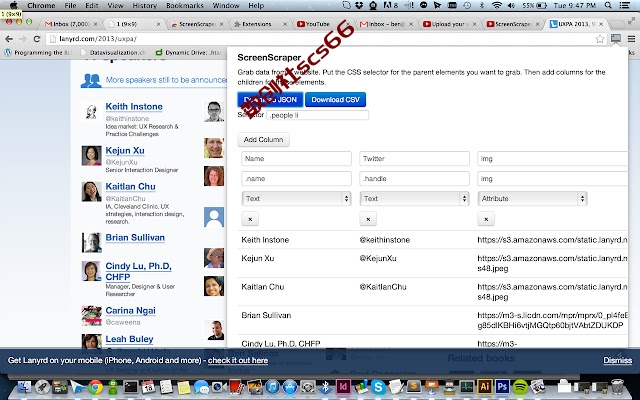Open the Dynamic Drive bookmark
640x400 pixels.
point(189,53)
